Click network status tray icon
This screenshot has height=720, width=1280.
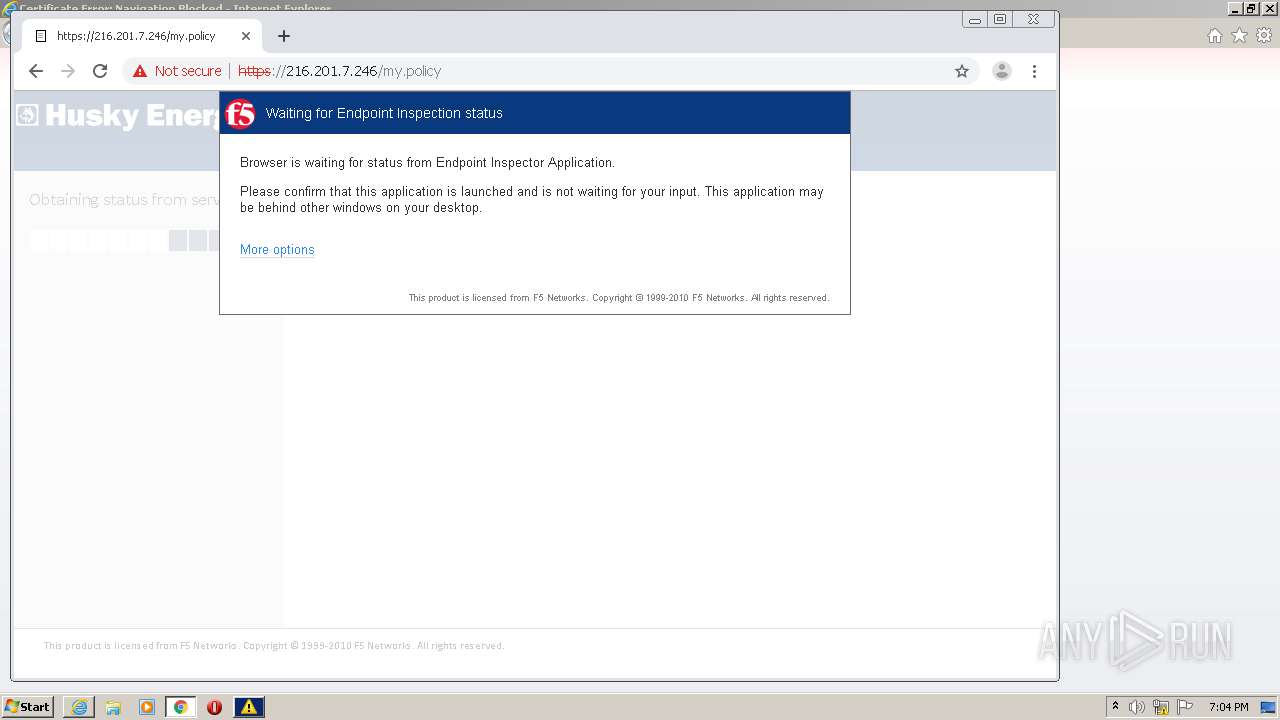[1161, 707]
